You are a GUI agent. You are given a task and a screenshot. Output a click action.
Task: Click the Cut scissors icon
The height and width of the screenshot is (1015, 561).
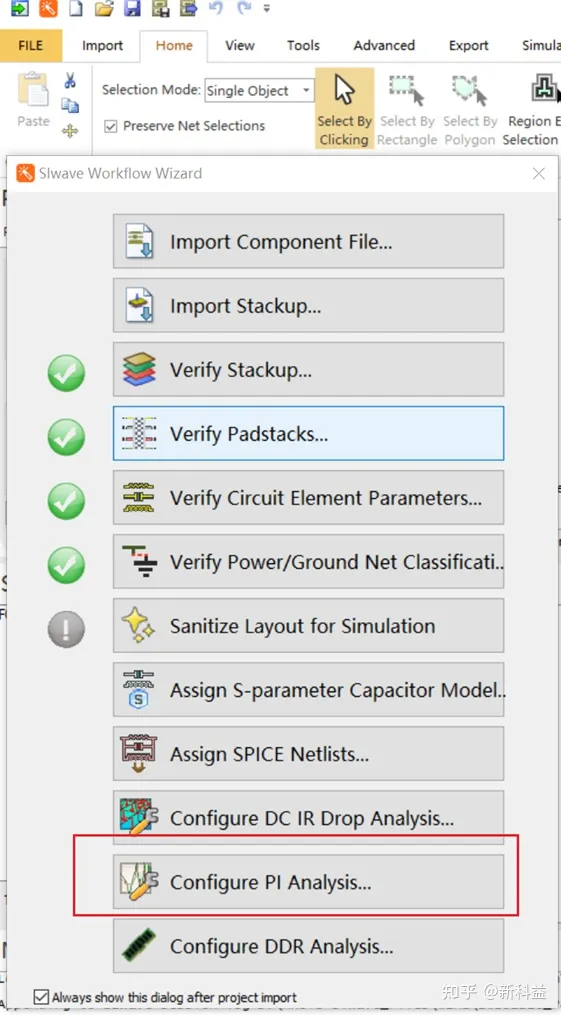pos(70,81)
